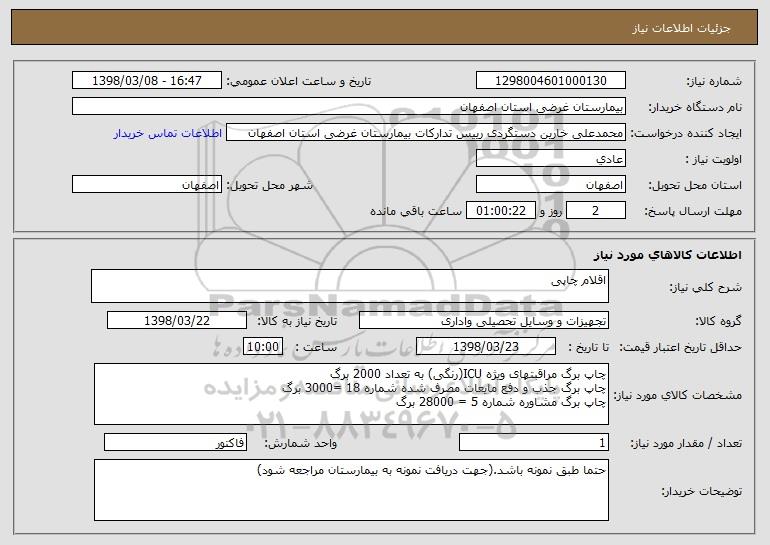Select the remaining time field 01:00:22
Image resolution: width=770 pixels, height=545 pixels.
point(500,211)
